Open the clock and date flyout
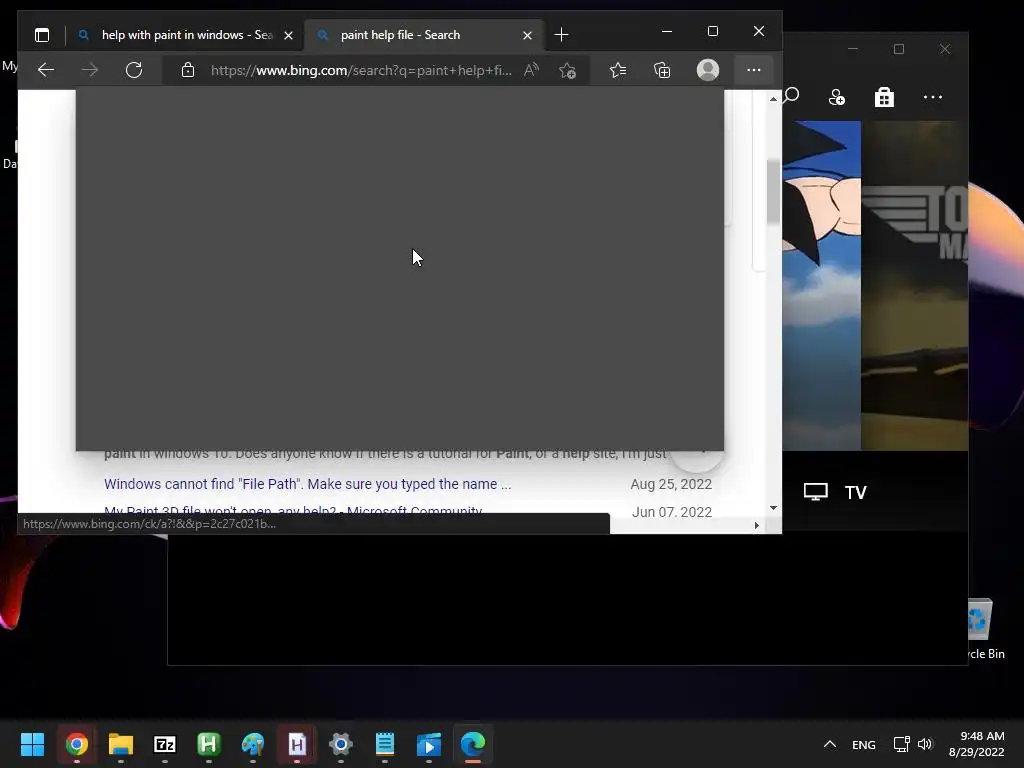The image size is (1024, 768). [x=976, y=744]
